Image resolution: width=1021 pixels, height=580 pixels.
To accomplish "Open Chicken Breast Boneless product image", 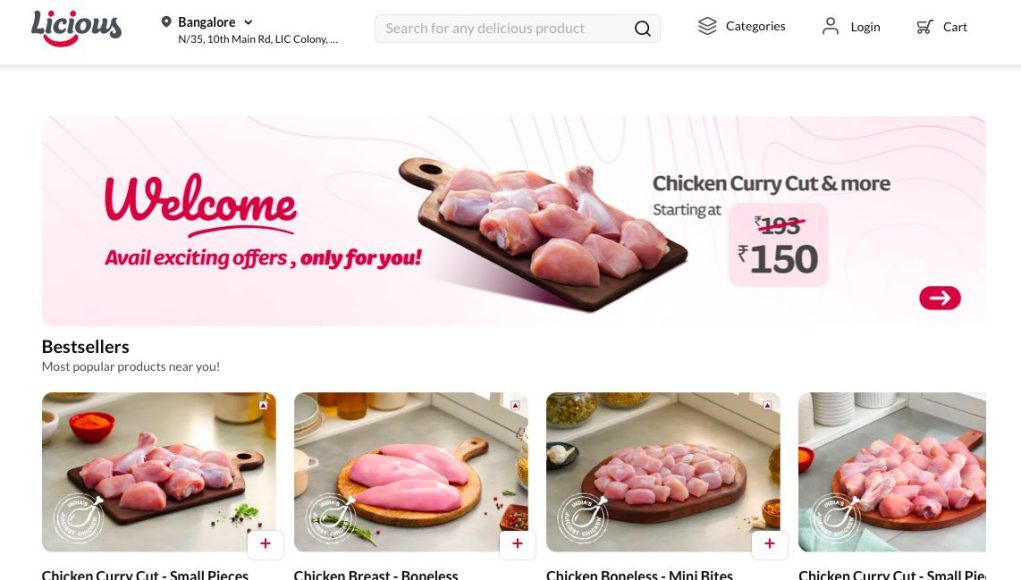I will [411, 472].
